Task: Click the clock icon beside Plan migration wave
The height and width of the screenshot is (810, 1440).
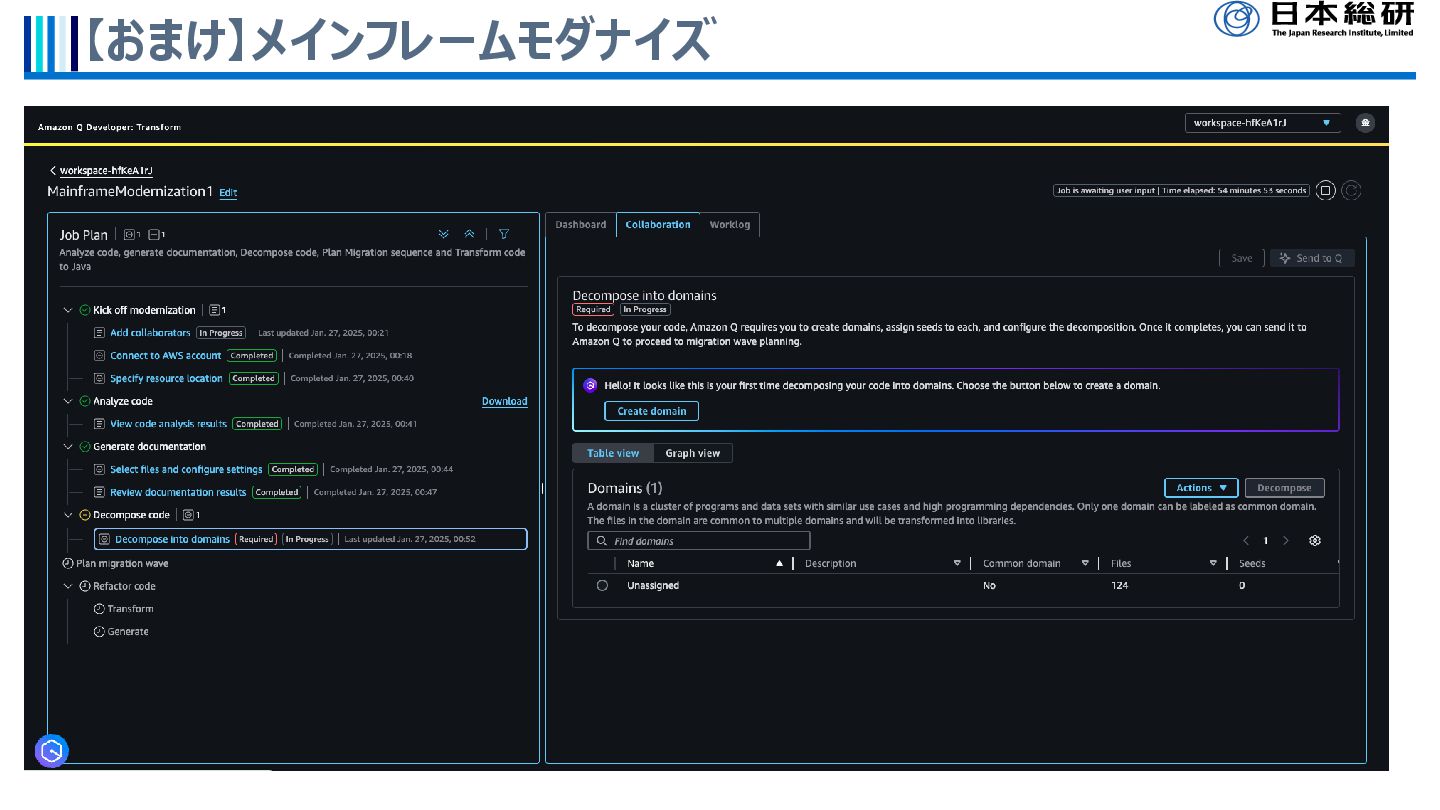Action: tap(68, 563)
